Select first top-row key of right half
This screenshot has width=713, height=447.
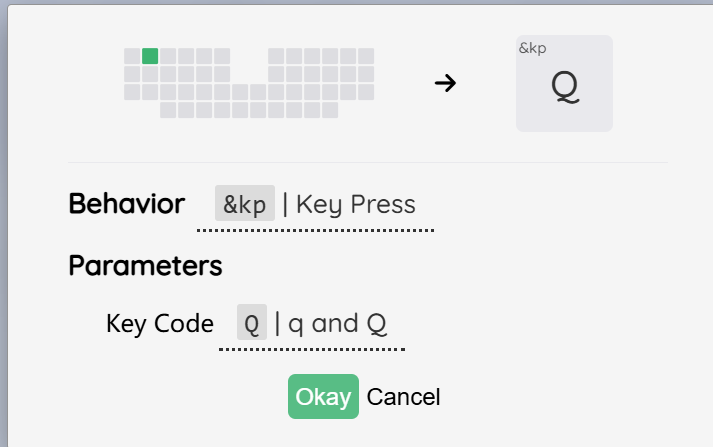click(276, 56)
